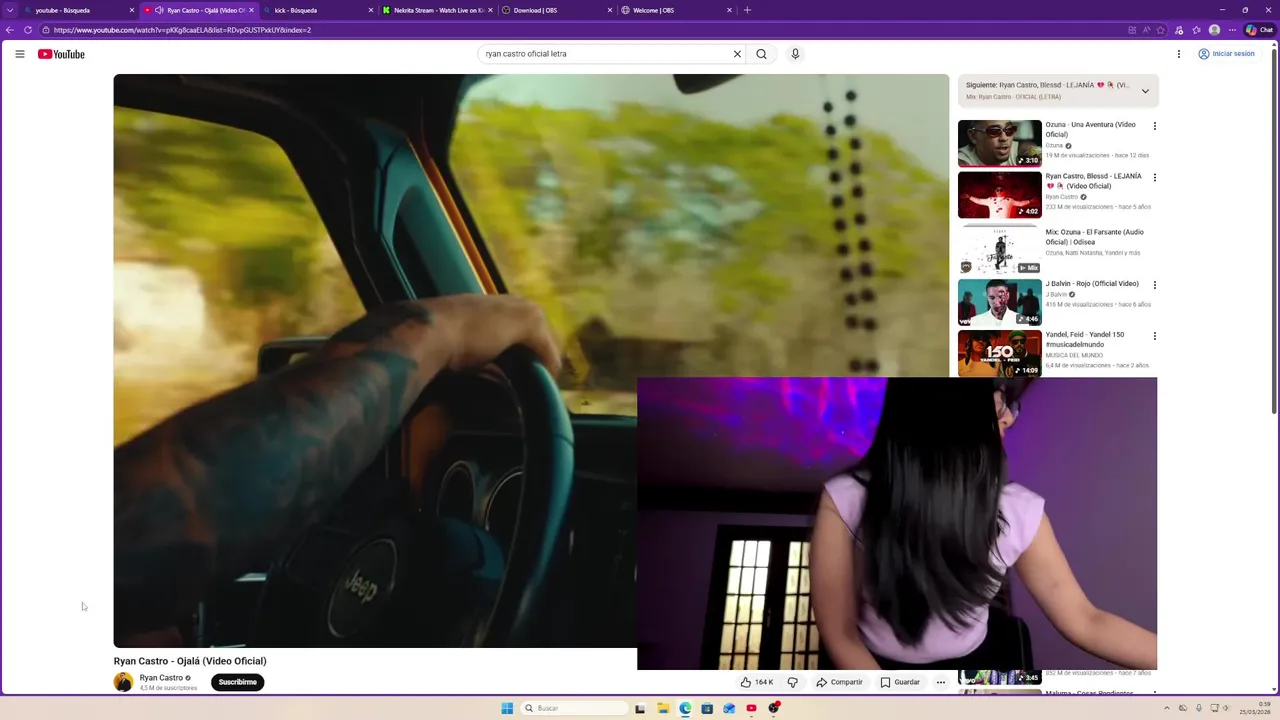
Task: Open options menu for Yandel 150 video
Action: click(x=1154, y=336)
